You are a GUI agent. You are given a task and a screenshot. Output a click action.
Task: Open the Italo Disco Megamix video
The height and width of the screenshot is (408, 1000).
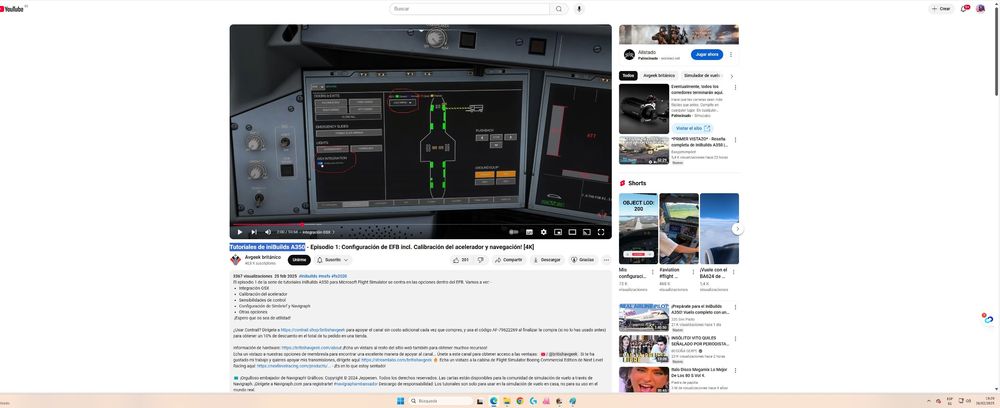[x=644, y=379]
